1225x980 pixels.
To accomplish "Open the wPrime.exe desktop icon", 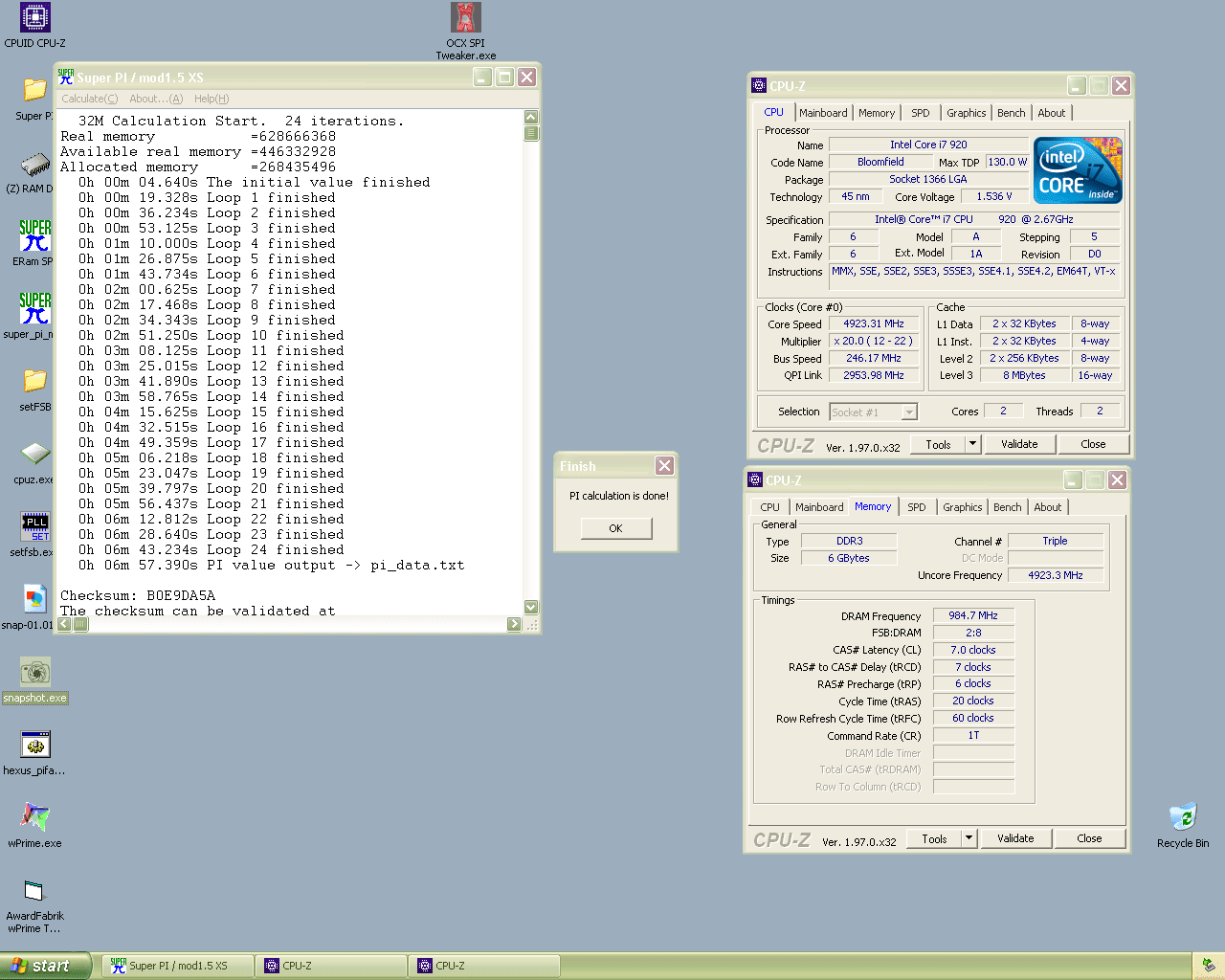I will tap(34, 816).
